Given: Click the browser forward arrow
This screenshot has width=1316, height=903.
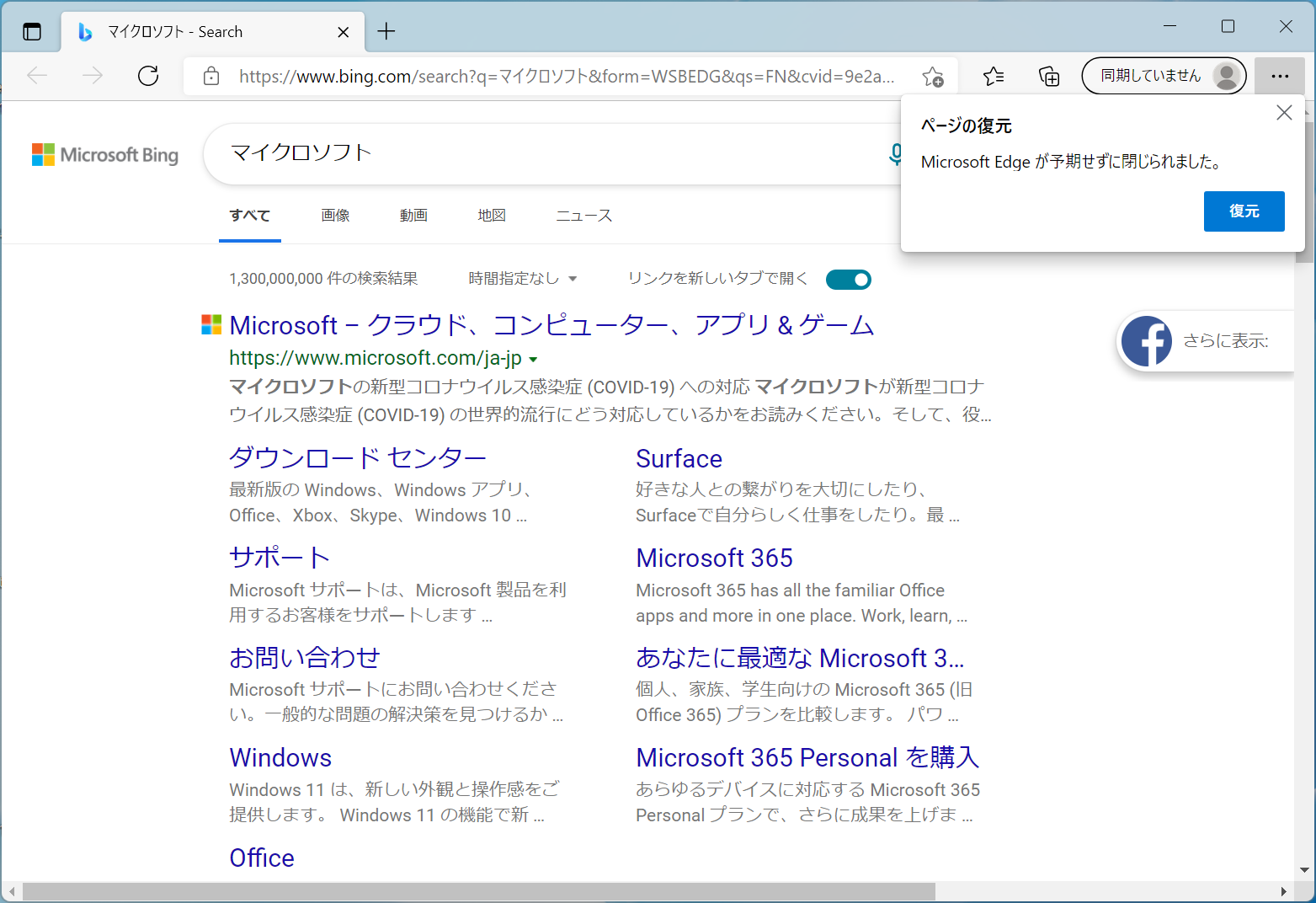Looking at the screenshot, I should click(x=93, y=76).
